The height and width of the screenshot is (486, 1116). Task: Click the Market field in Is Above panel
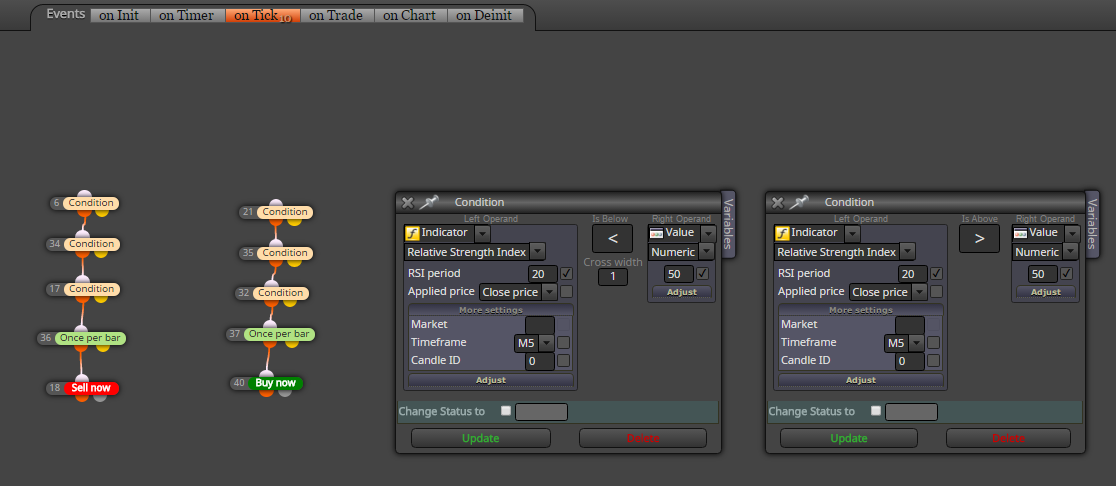coord(910,324)
